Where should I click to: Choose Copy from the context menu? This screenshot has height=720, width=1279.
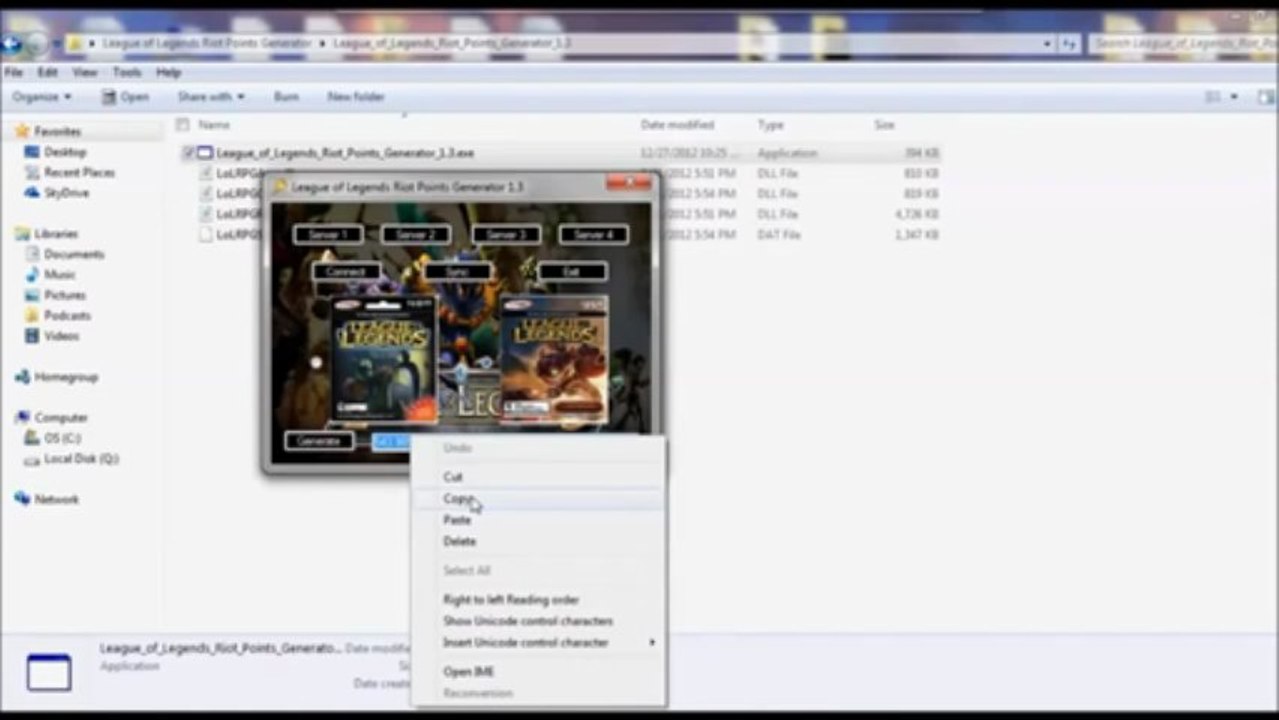click(x=538, y=498)
